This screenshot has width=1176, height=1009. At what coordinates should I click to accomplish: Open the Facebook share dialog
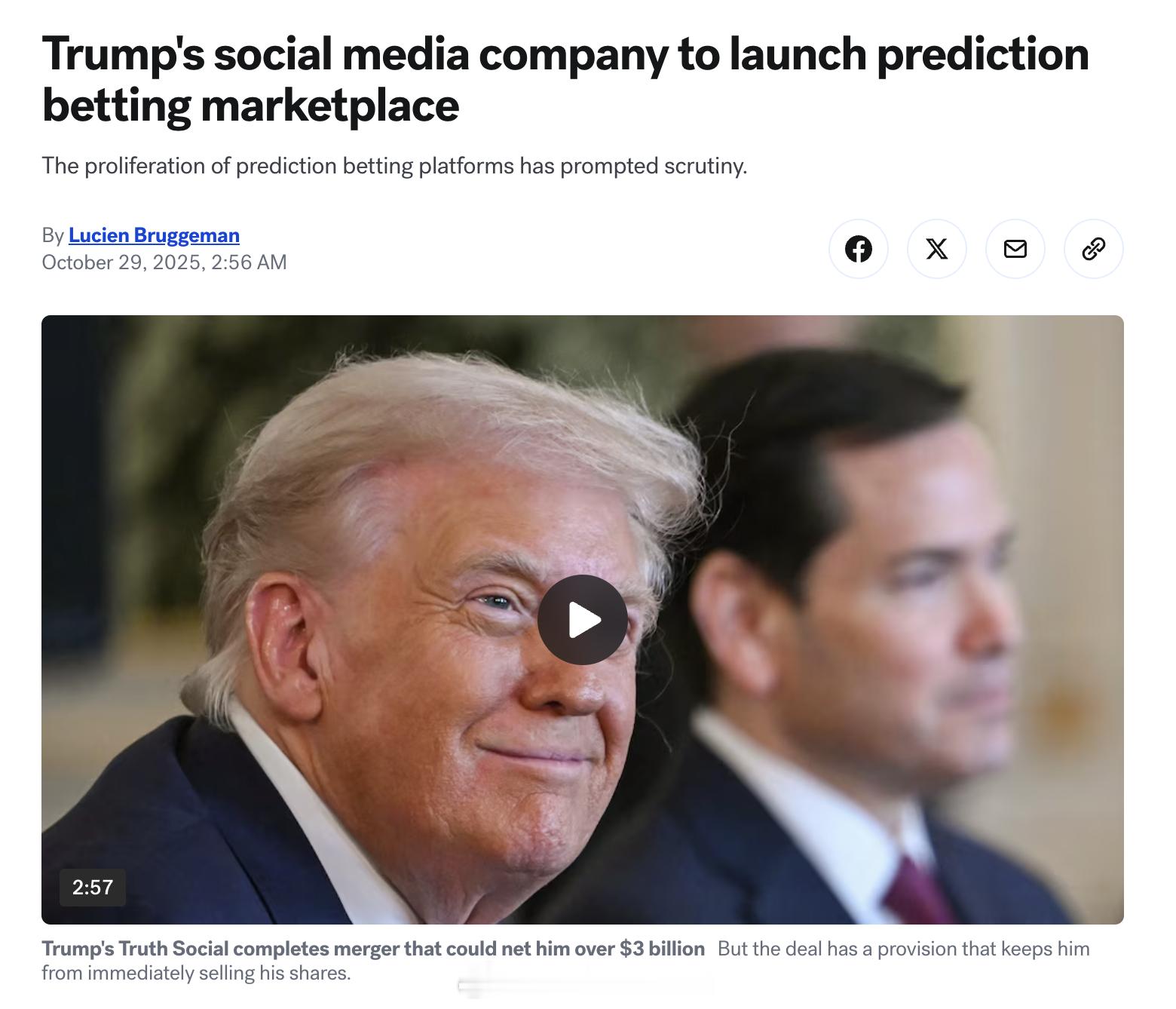(859, 249)
